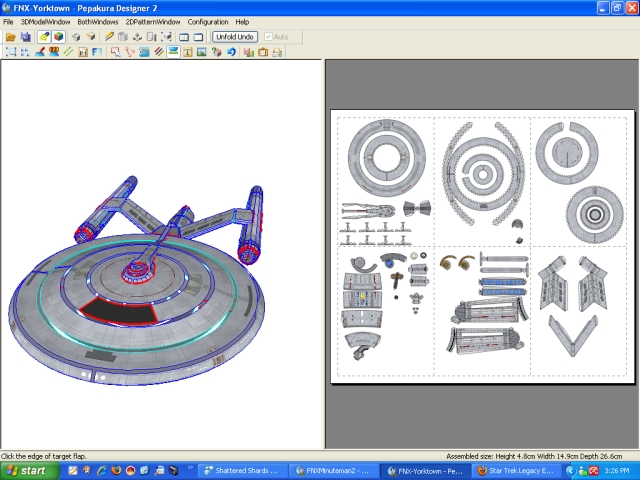Click the clipboard copy pattern icon
640x480 pixels.
click(263, 52)
